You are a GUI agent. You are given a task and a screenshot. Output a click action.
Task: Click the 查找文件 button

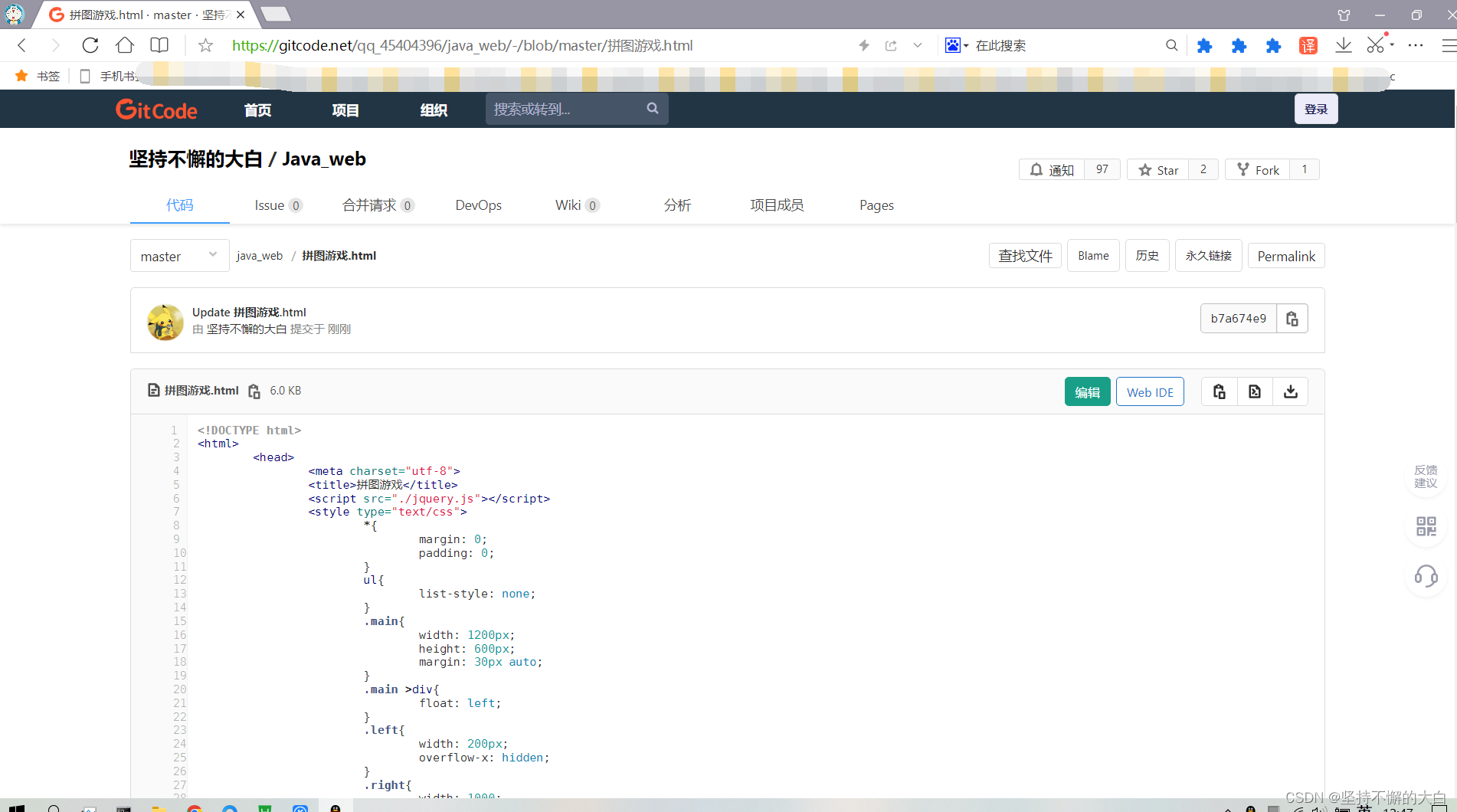click(1025, 256)
